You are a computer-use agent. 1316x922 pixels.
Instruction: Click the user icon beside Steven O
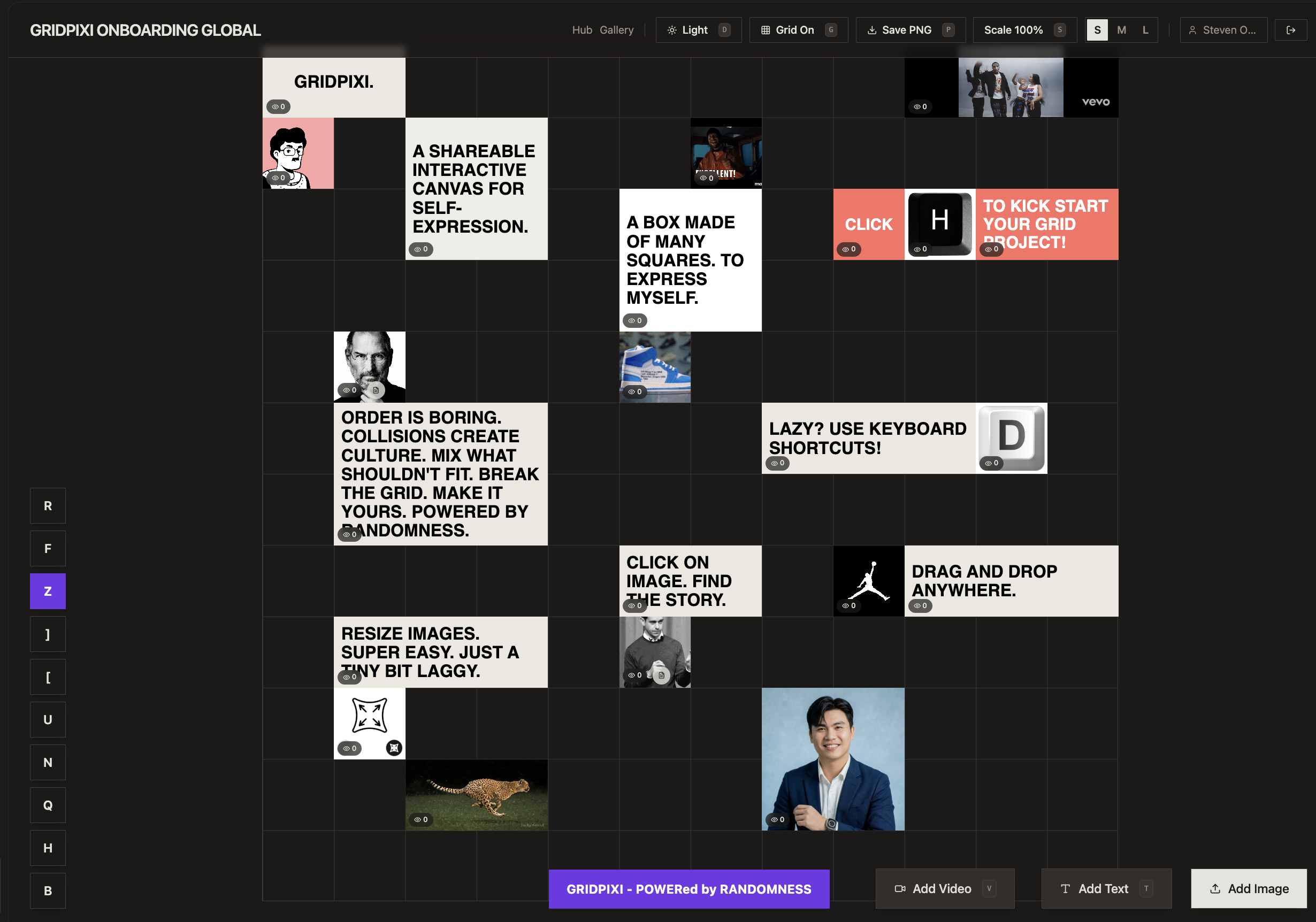point(1193,30)
